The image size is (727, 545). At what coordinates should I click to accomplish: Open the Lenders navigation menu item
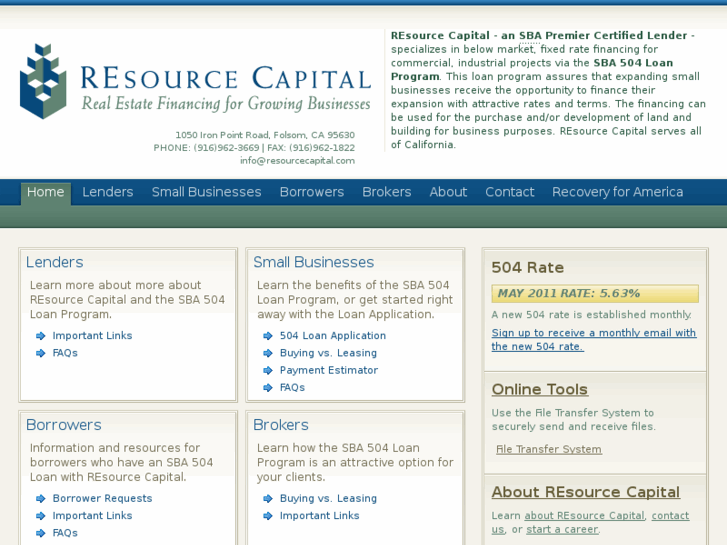[x=108, y=192]
